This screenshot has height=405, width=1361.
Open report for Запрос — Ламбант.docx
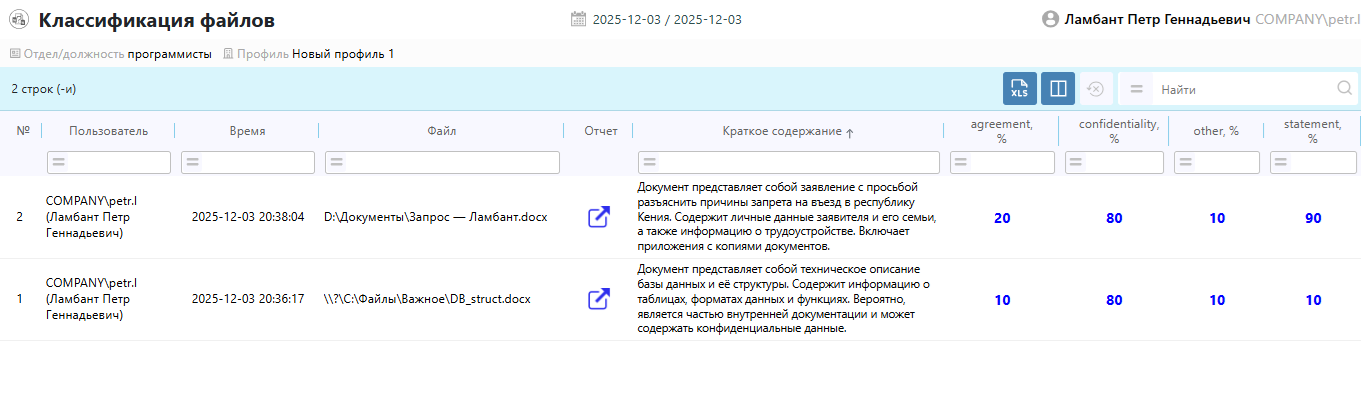pyautogui.click(x=598, y=217)
